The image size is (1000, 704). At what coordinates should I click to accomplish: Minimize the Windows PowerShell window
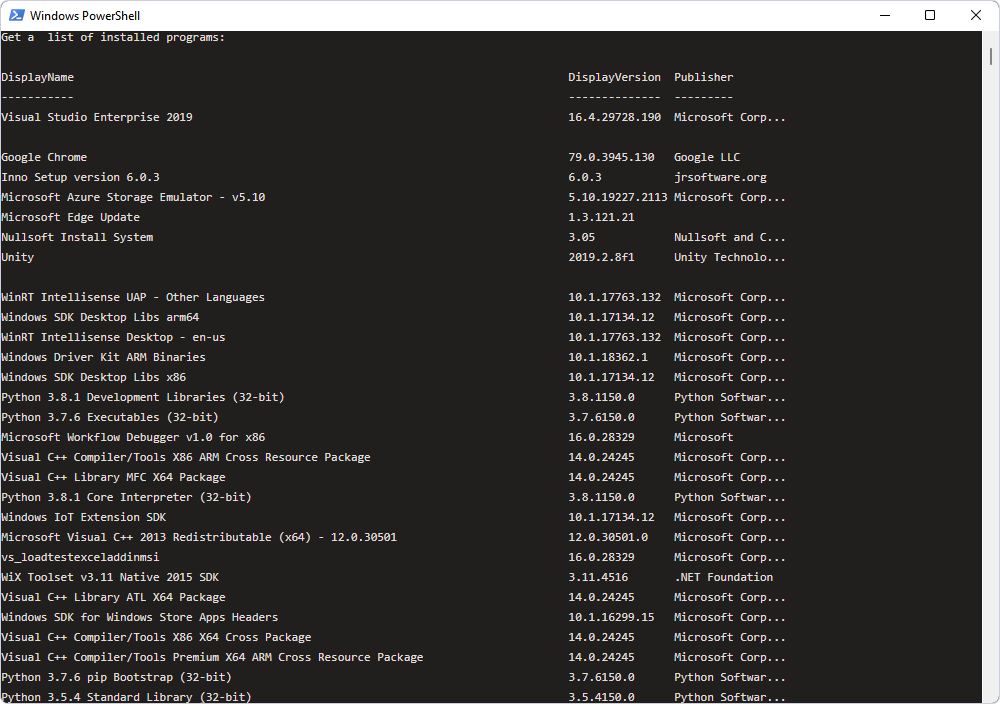click(885, 15)
